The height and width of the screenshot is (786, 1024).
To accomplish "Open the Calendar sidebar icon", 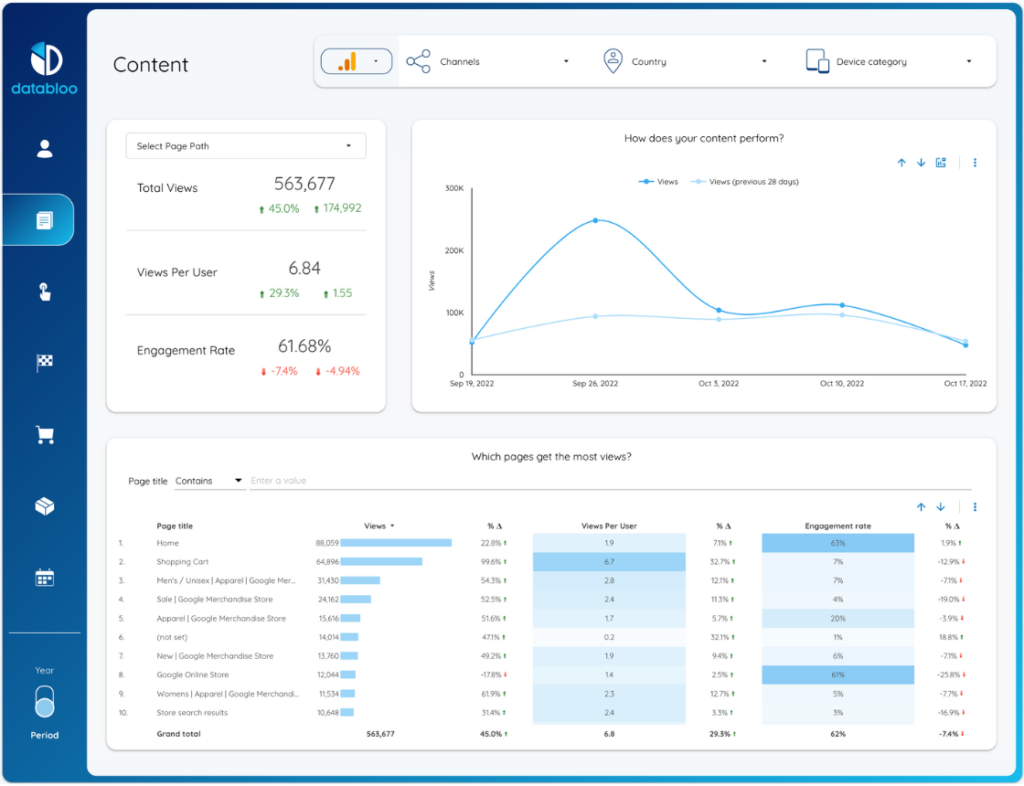I will point(44,578).
